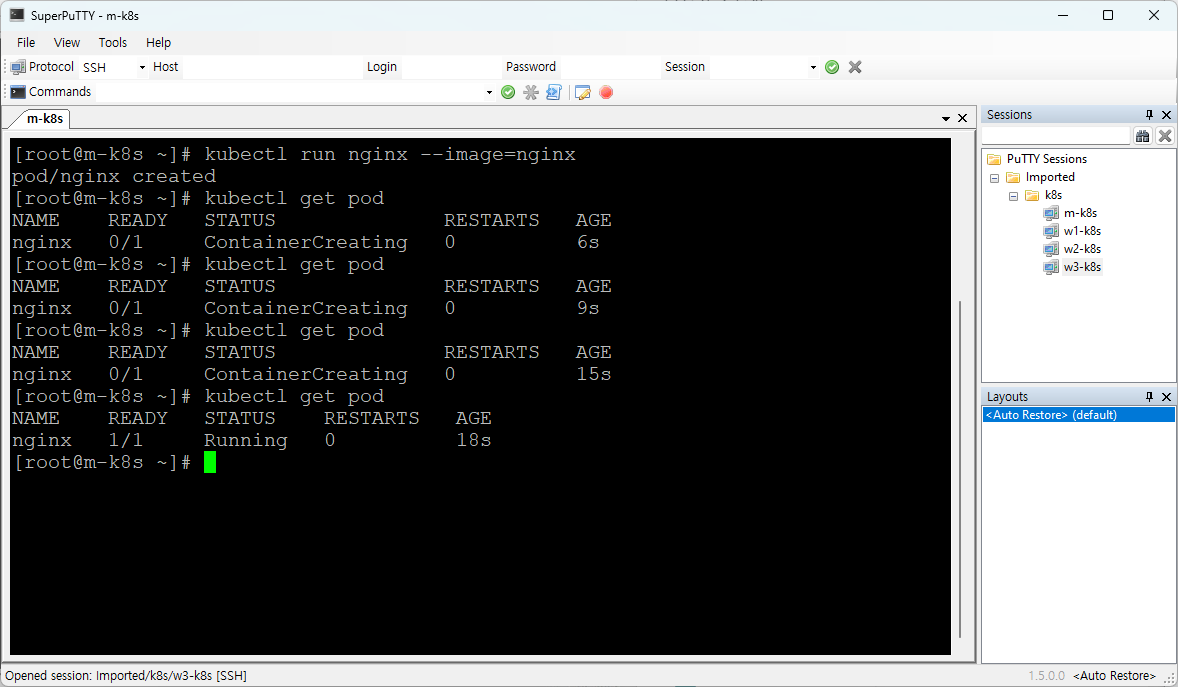Collapse the Imported folder node
The image size is (1178, 687).
(994, 178)
